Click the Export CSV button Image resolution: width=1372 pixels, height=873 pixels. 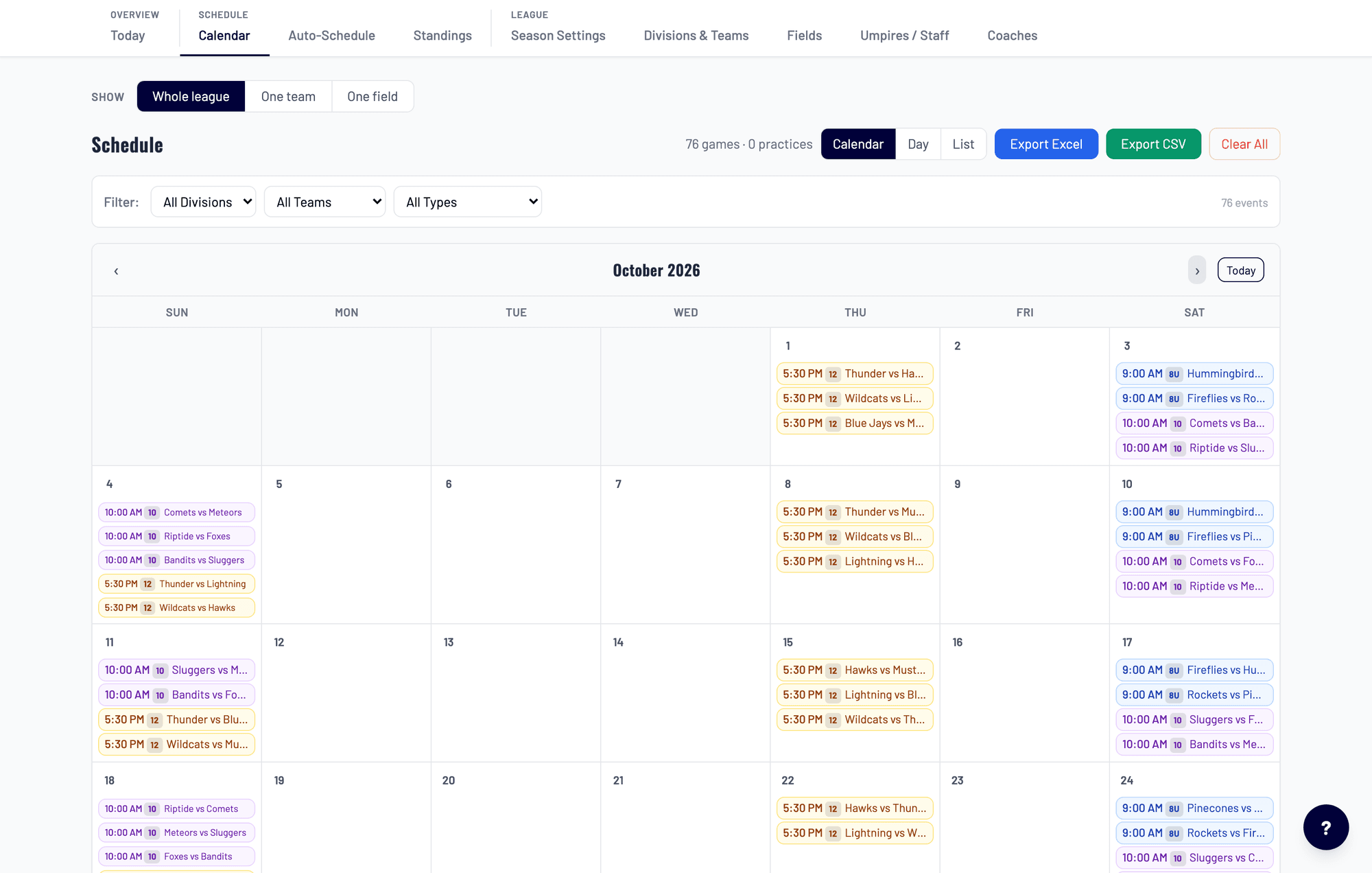(x=1153, y=144)
